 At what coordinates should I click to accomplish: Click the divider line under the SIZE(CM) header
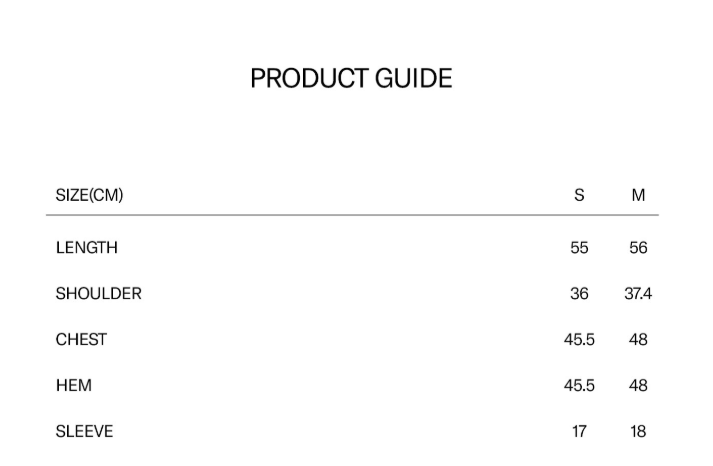(x=352, y=215)
